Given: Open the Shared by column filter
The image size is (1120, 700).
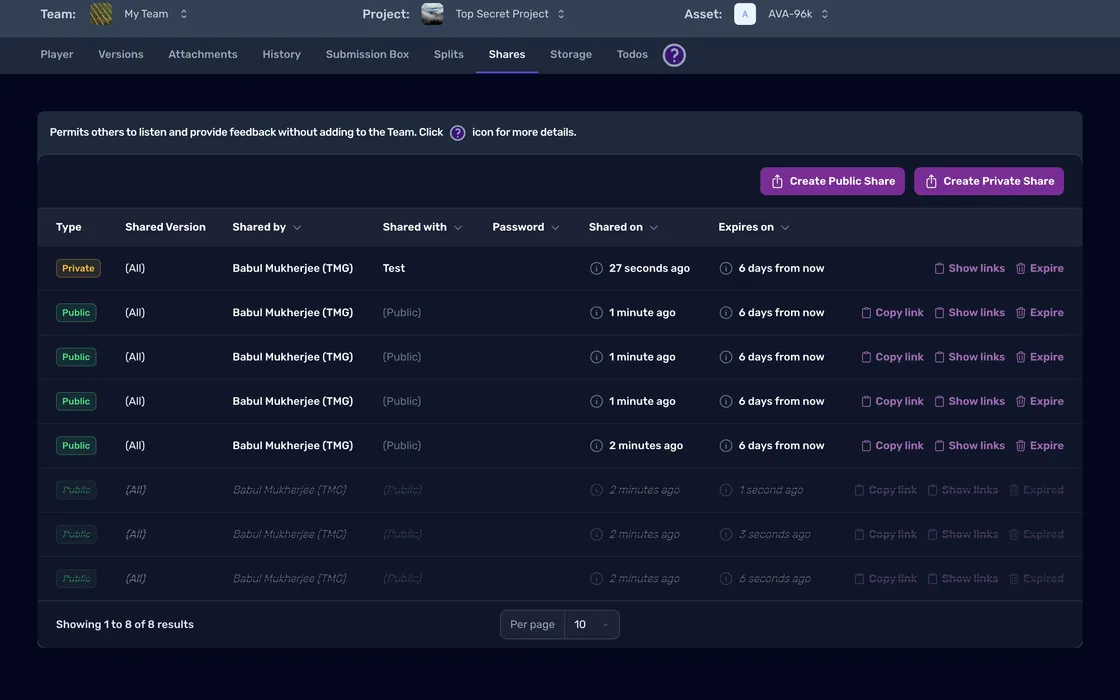Looking at the screenshot, I should point(267,227).
